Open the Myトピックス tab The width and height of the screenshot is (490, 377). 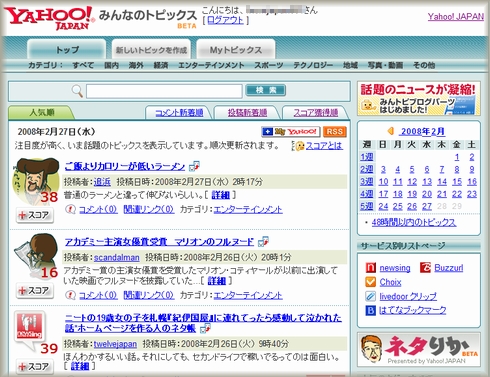[x=236, y=50]
